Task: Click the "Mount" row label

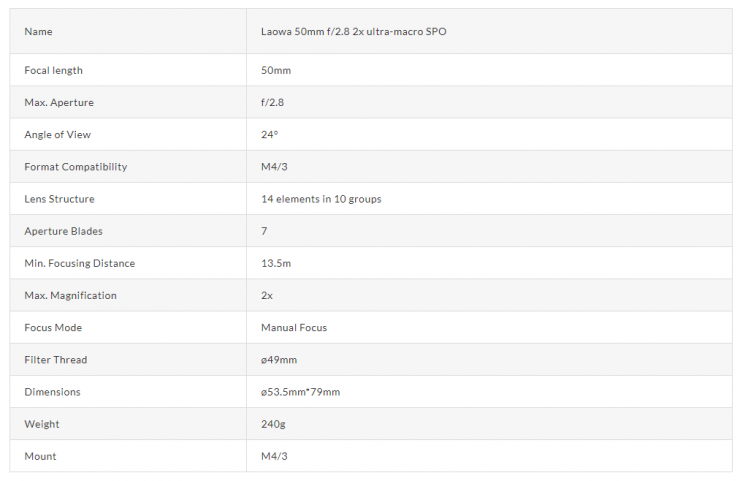Action: coord(40,456)
